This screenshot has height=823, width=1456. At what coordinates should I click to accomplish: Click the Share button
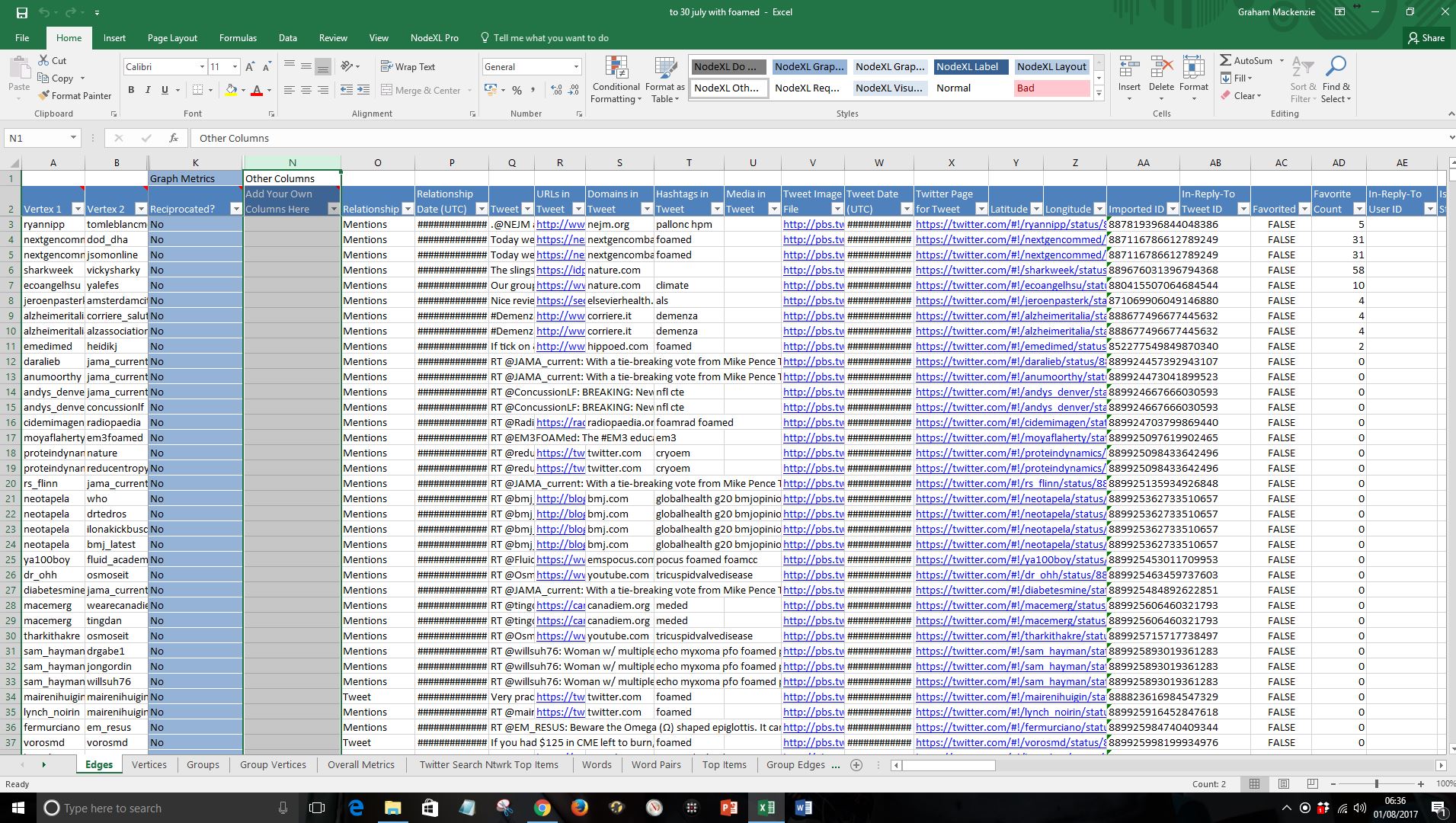(1426, 38)
